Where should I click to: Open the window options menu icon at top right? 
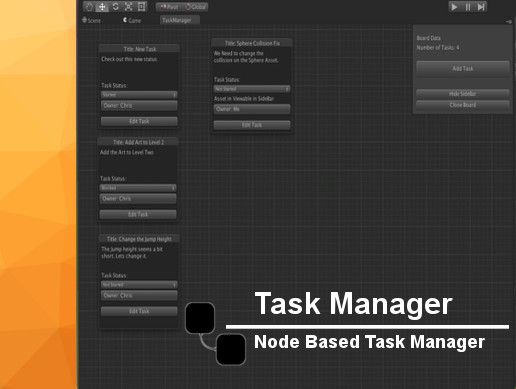509,22
